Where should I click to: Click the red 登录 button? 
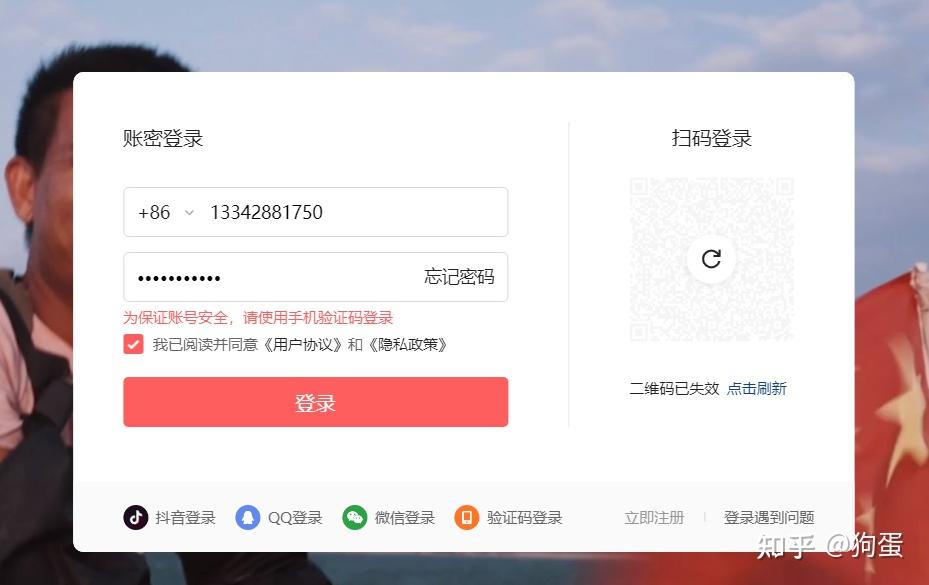(x=316, y=402)
